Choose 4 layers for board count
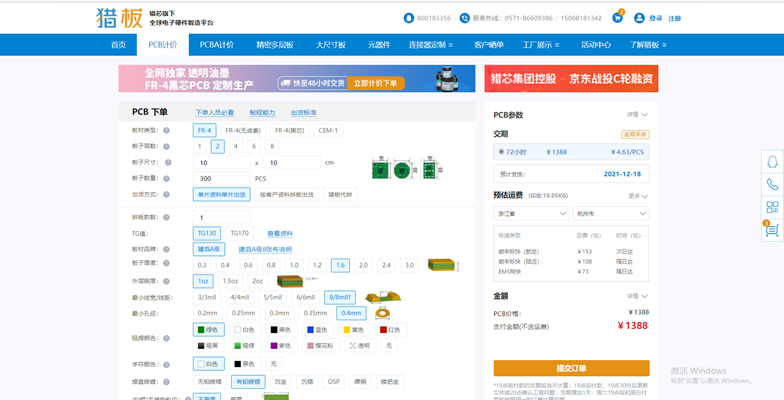 click(236, 146)
